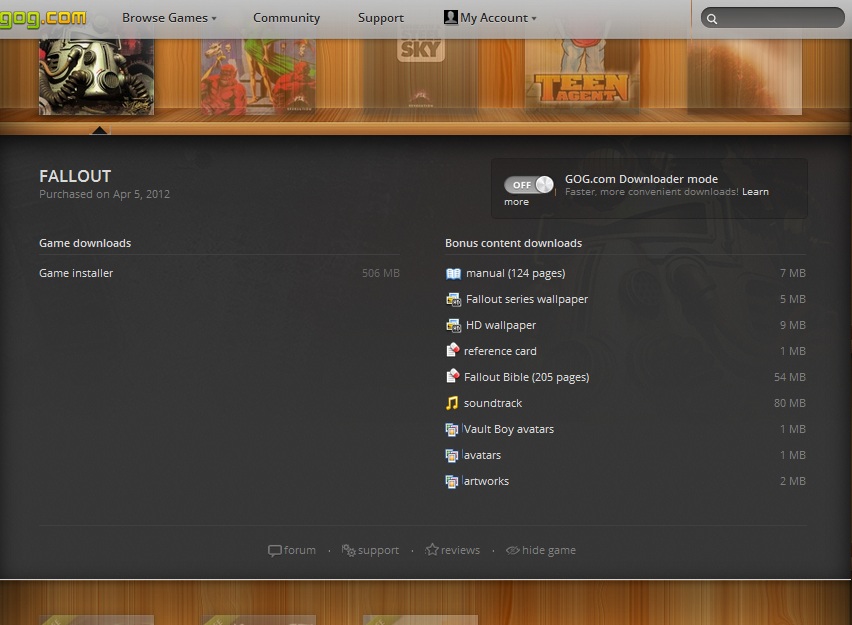Click the Learn more link
This screenshot has width=852, height=625.
[755, 192]
